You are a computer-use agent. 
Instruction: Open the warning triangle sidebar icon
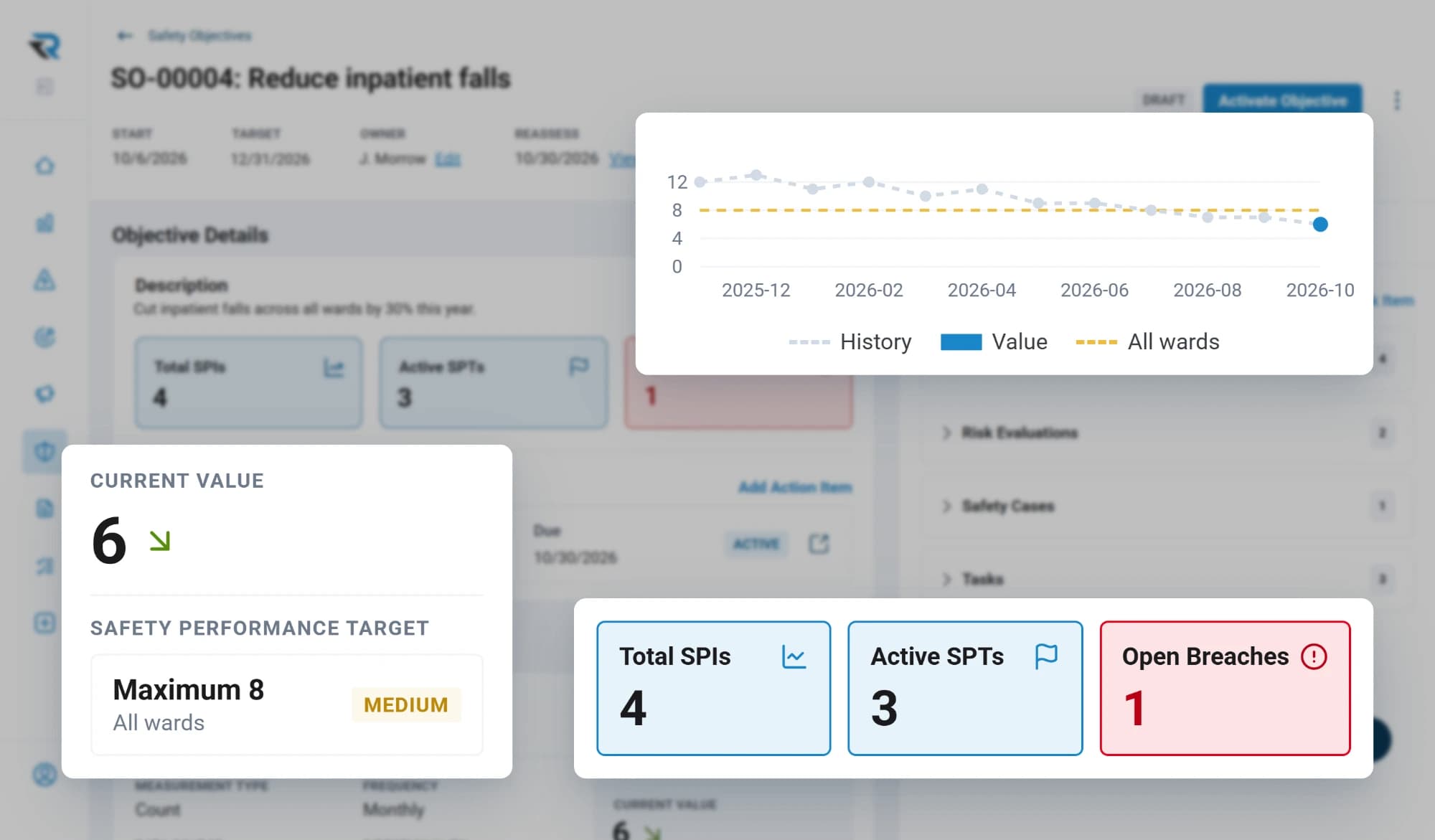tap(44, 279)
